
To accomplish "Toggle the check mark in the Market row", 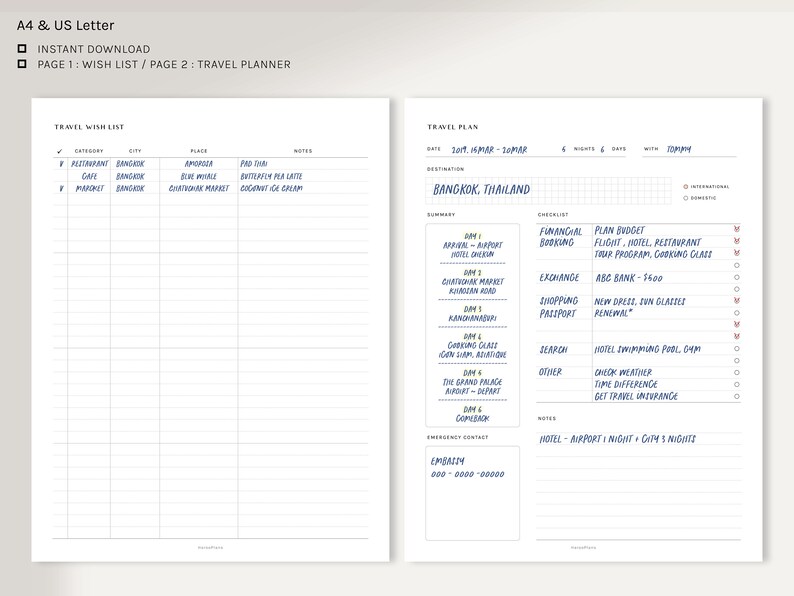I will pos(61,188).
